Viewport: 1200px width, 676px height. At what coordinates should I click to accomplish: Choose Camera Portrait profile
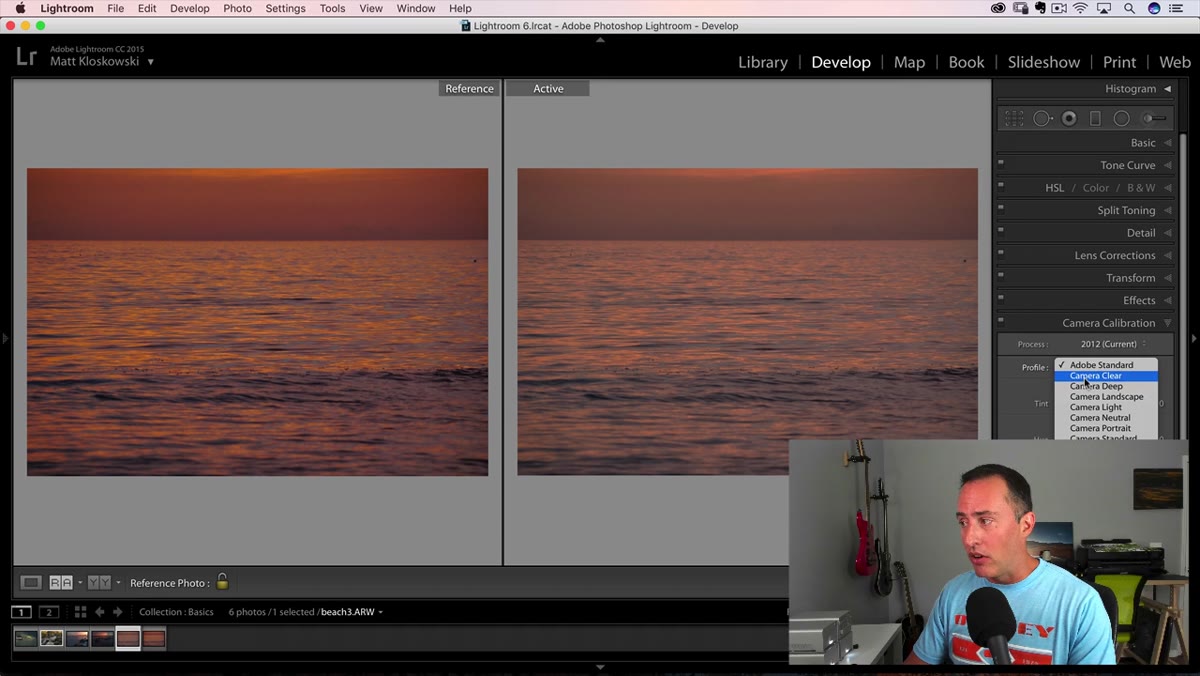coord(1105,428)
